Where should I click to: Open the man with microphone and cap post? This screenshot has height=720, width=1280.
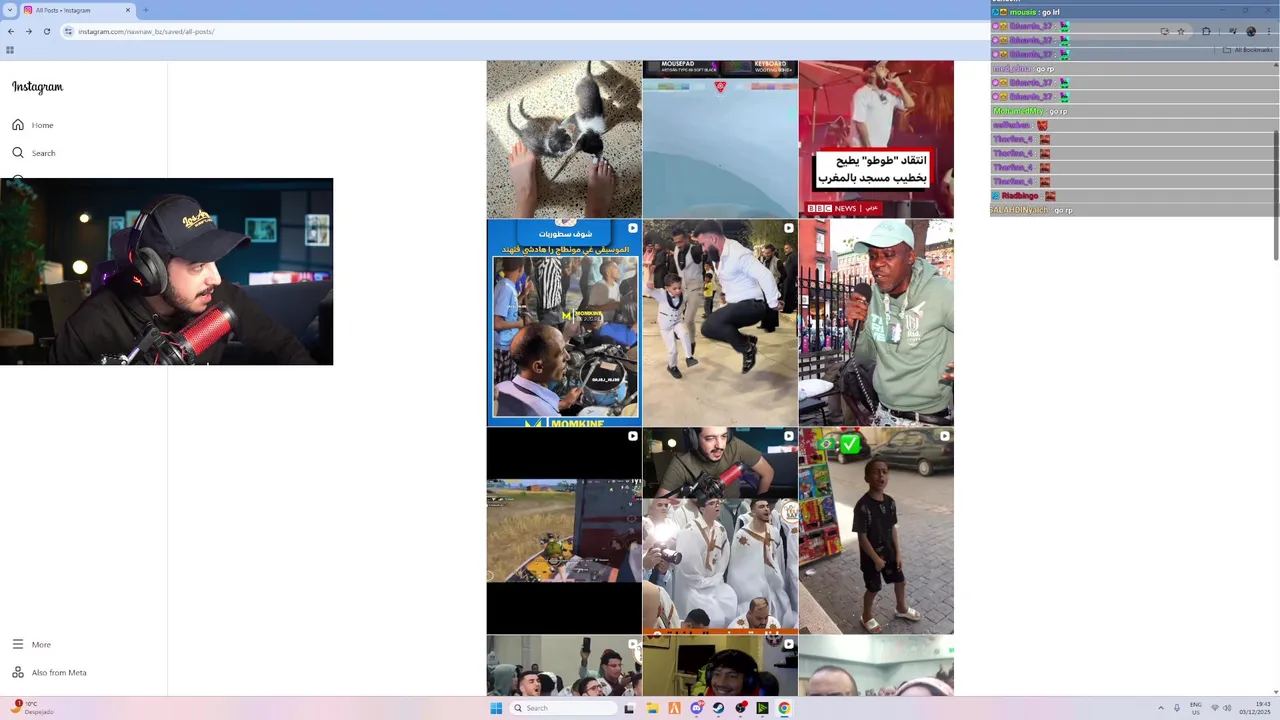point(876,323)
